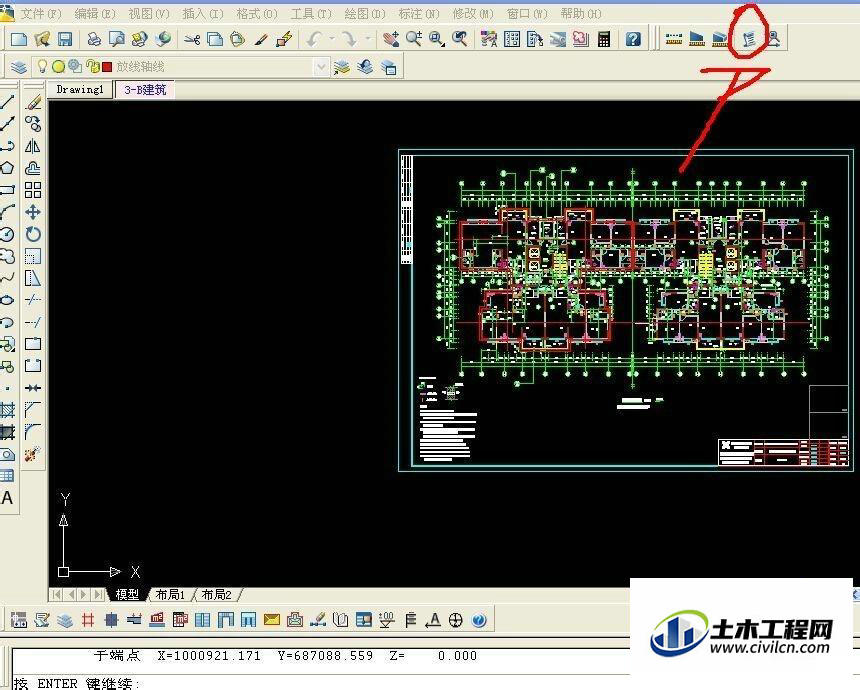The image size is (860, 690).
Task: Click yellow envelope icon in bottom toolbar
Action: pyautogui.click(x=271, y=620)
